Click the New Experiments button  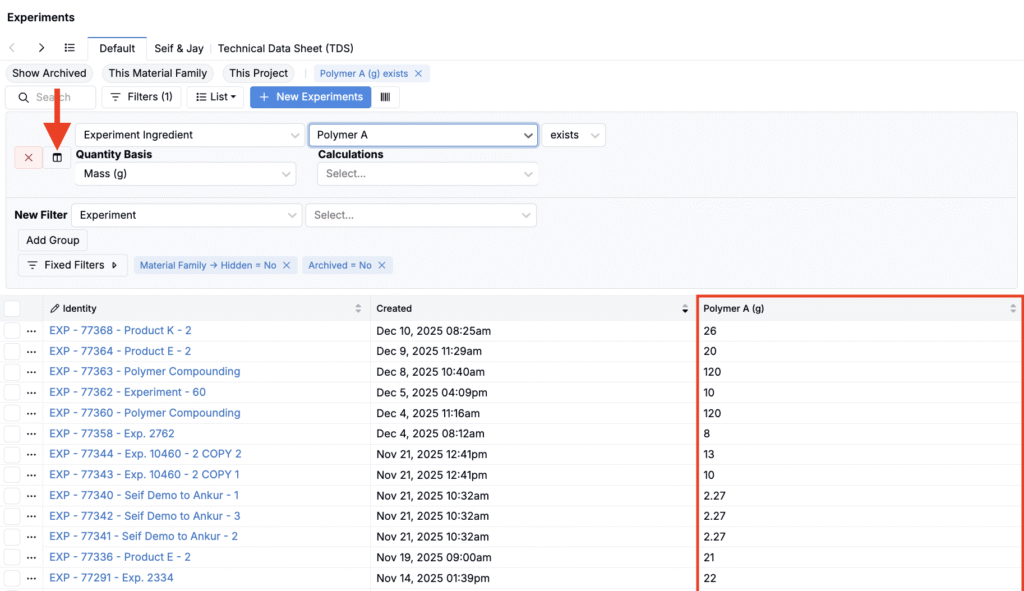310,97
